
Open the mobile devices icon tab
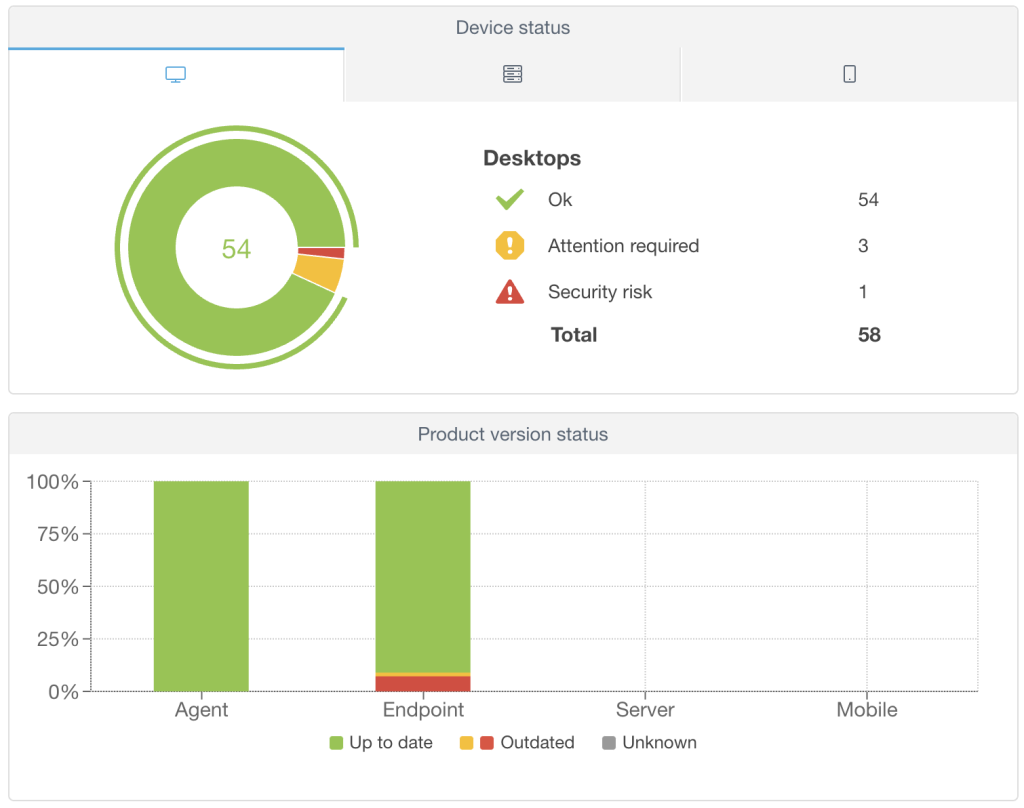tap(849, 75)
